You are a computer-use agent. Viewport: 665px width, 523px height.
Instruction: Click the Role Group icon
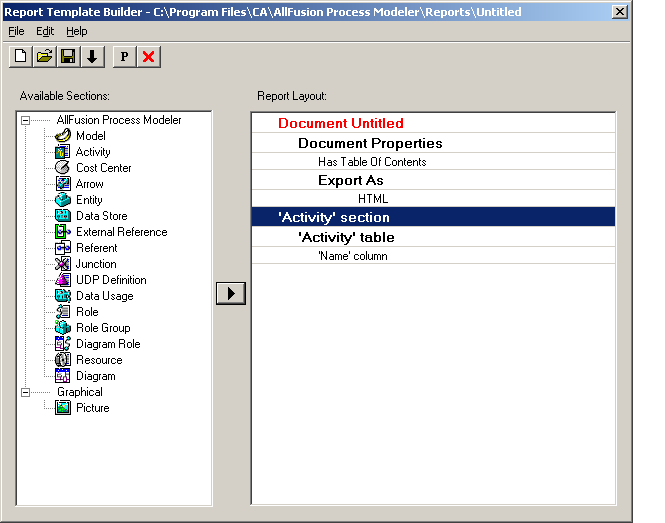[x=63, y=328]
